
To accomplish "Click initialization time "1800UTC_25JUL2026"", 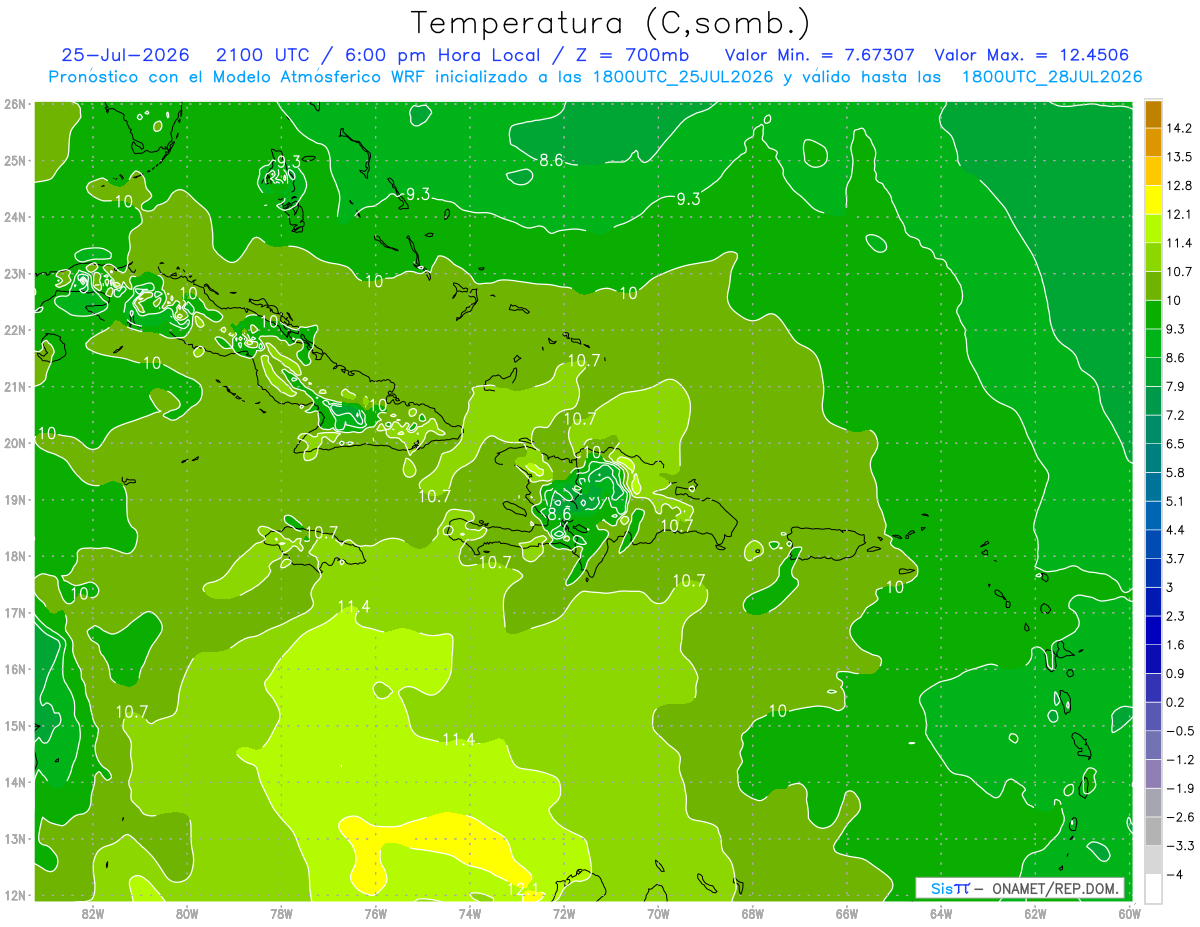I will pyautogui.click(x=682, y=76).
